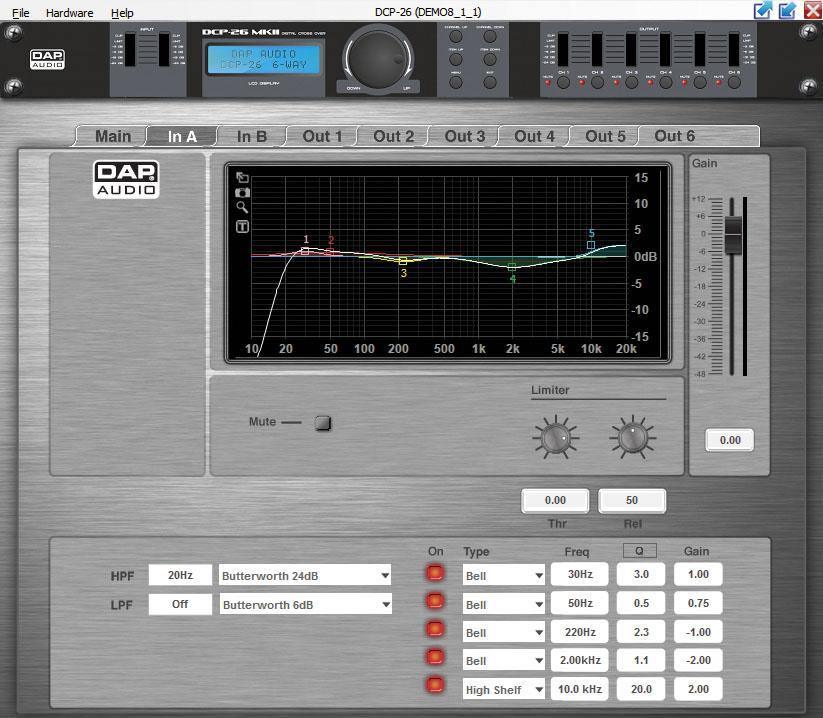Click the magnifier zoom icon in the EQ graph
The height and width of the screenshot is (718, 823).
tap(242, 207)
